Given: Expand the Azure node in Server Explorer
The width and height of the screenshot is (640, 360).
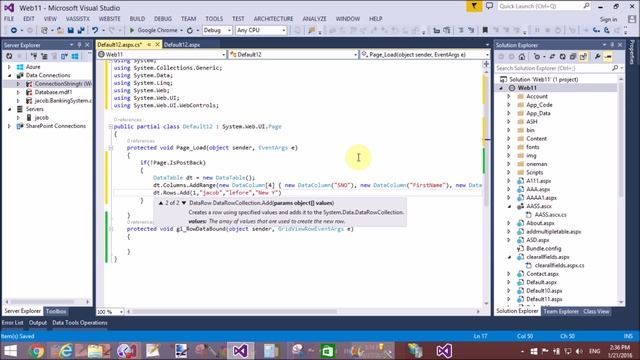Looking at the screenshot, I should [x=9, y=67].
